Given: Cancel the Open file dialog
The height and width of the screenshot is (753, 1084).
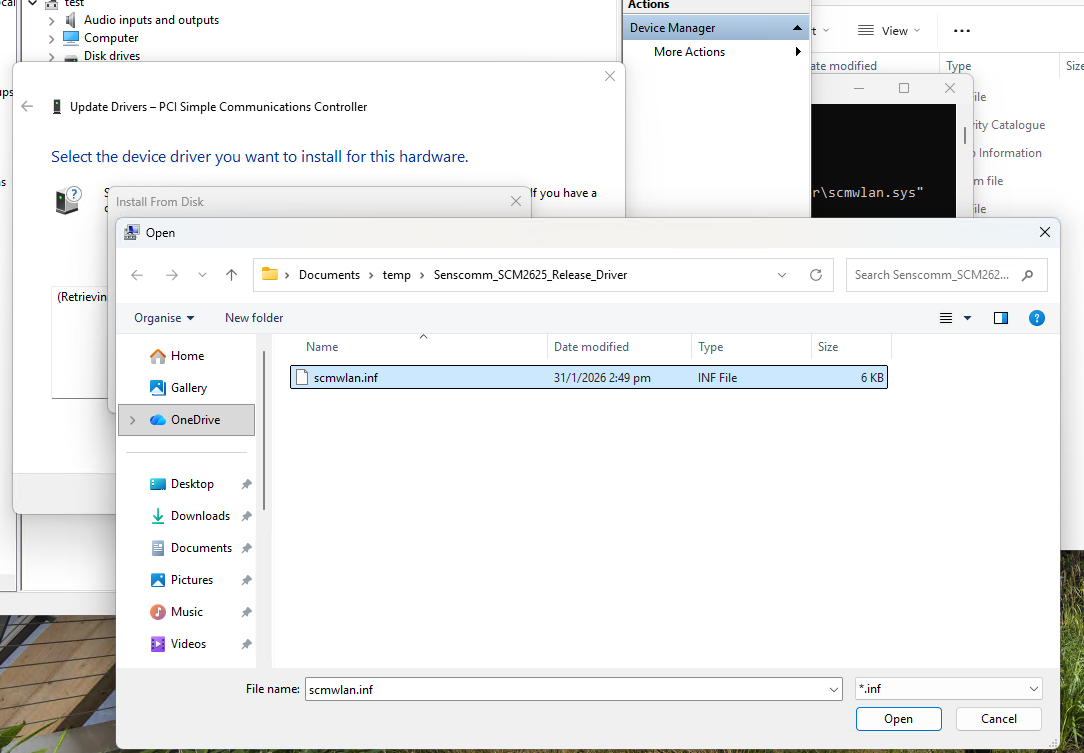Looking at the screenshot, I should pyautogui.click(x=998, y=718).
